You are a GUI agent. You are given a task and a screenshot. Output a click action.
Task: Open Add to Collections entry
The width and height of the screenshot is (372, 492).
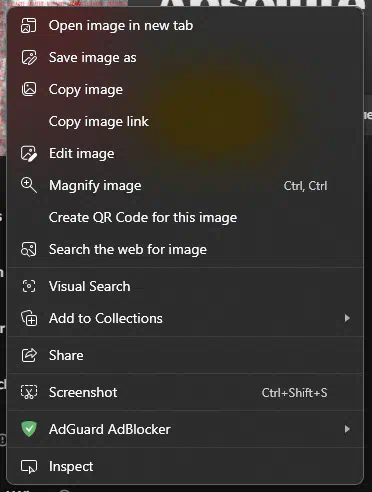point(185,318)
